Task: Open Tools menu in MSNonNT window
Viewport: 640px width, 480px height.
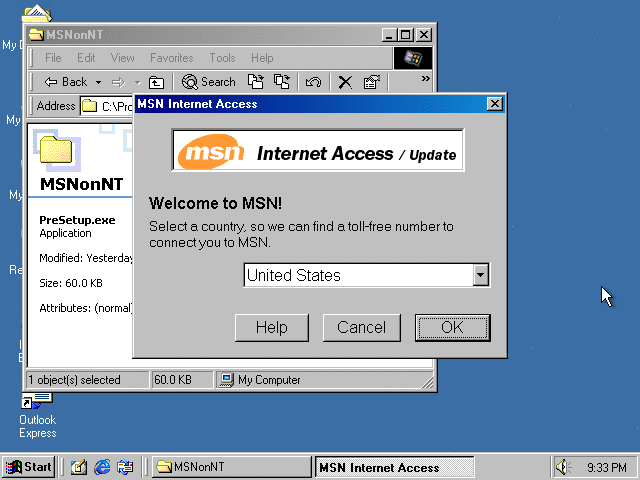Action: 222,58
